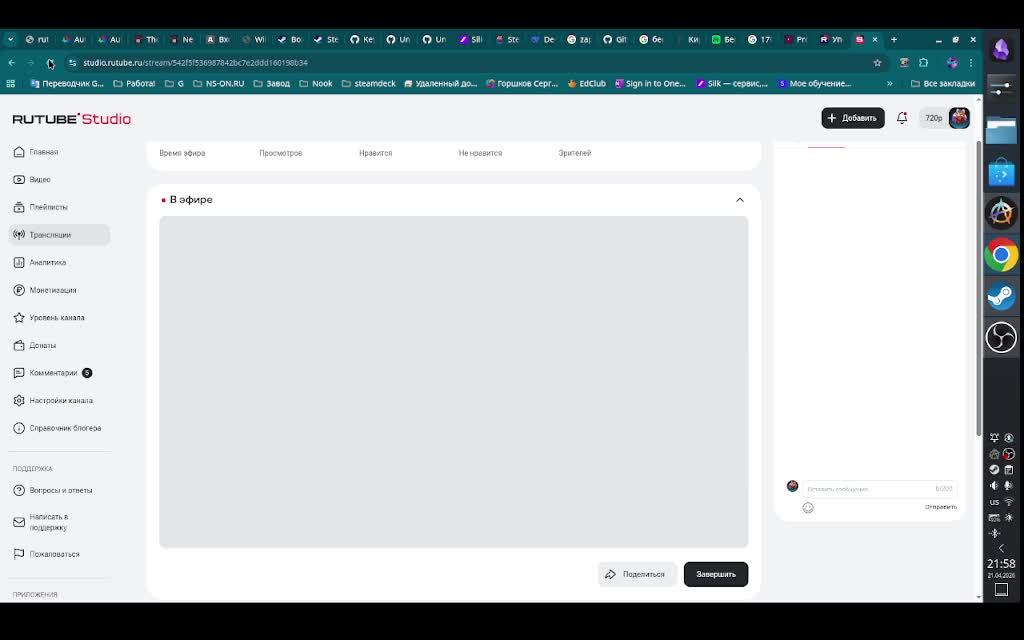Go to Монетизация in the sidebar

point(45,290)
